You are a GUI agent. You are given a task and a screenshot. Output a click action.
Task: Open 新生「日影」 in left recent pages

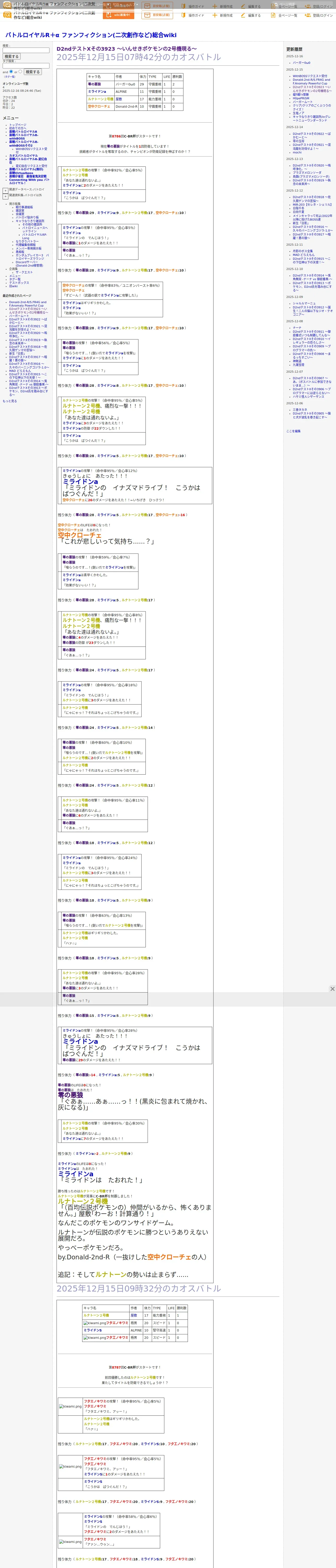point(17,354)
